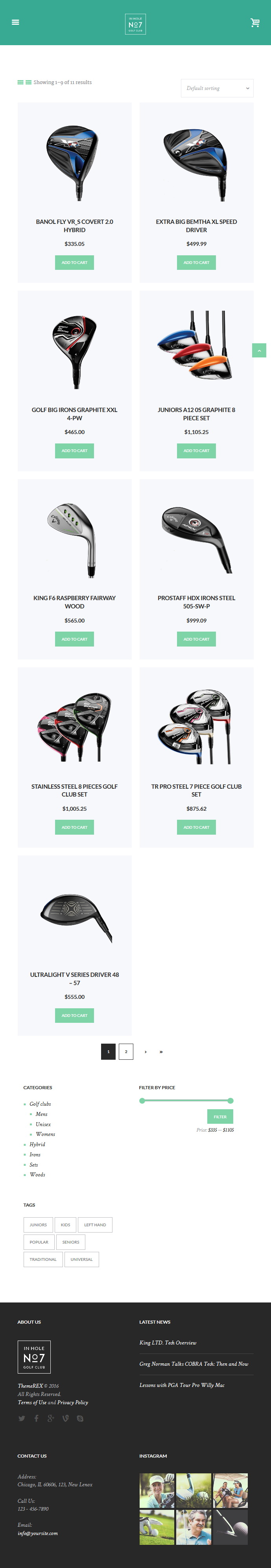The height and width of the screenshot is (1568, 271).
Task: Go to page 2 of results
Action: 126,1052
